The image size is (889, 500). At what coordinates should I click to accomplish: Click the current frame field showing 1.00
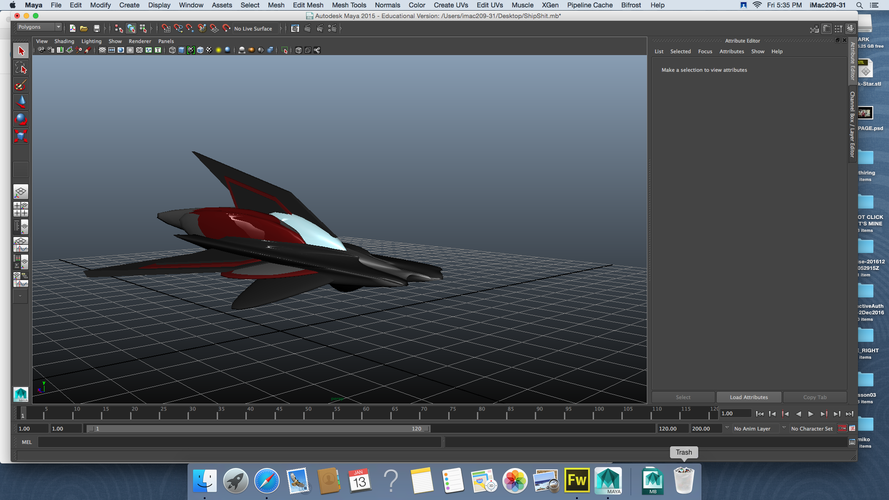point(735,414)
